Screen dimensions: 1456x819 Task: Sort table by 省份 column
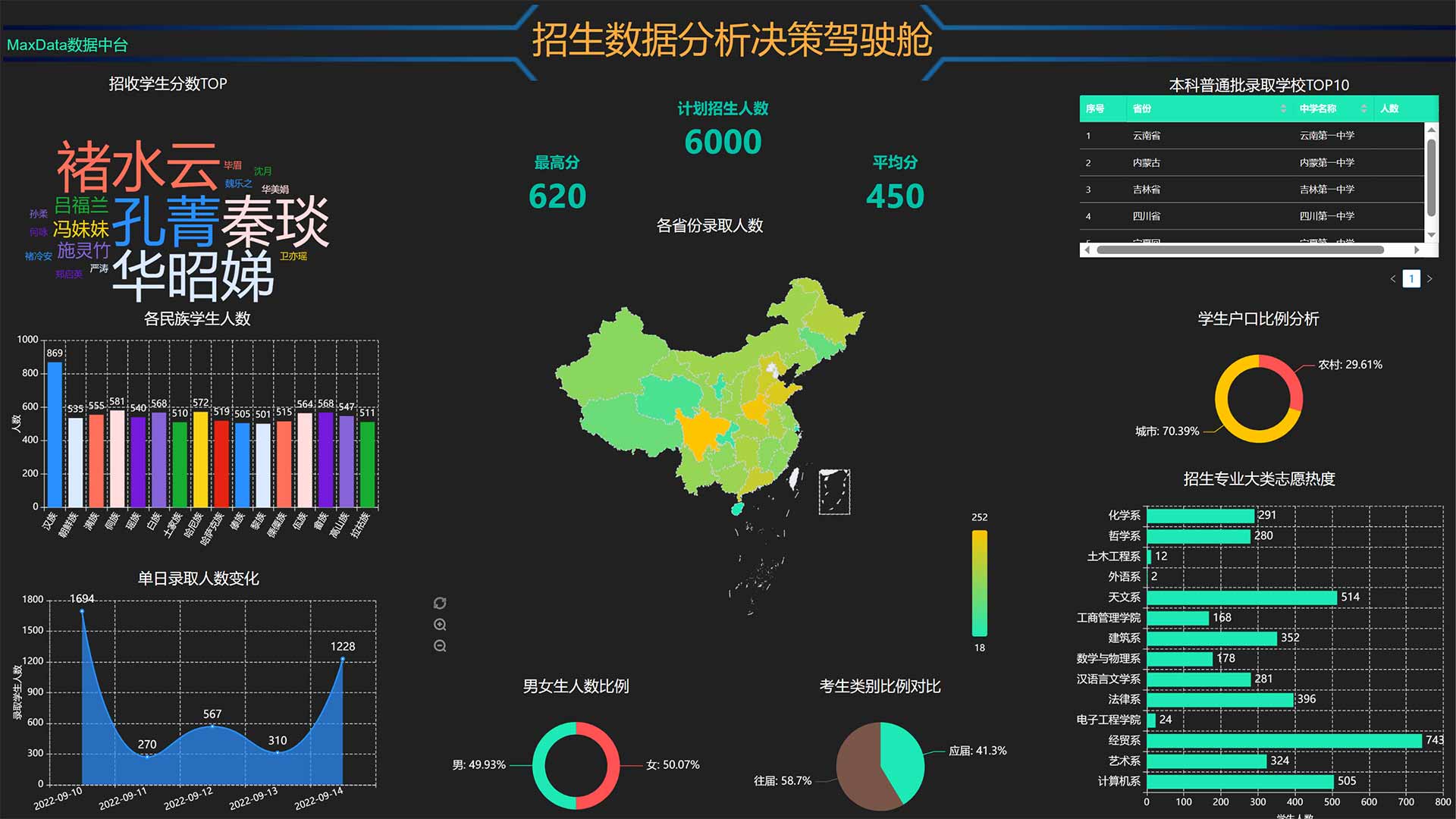tap(1283, 108)
